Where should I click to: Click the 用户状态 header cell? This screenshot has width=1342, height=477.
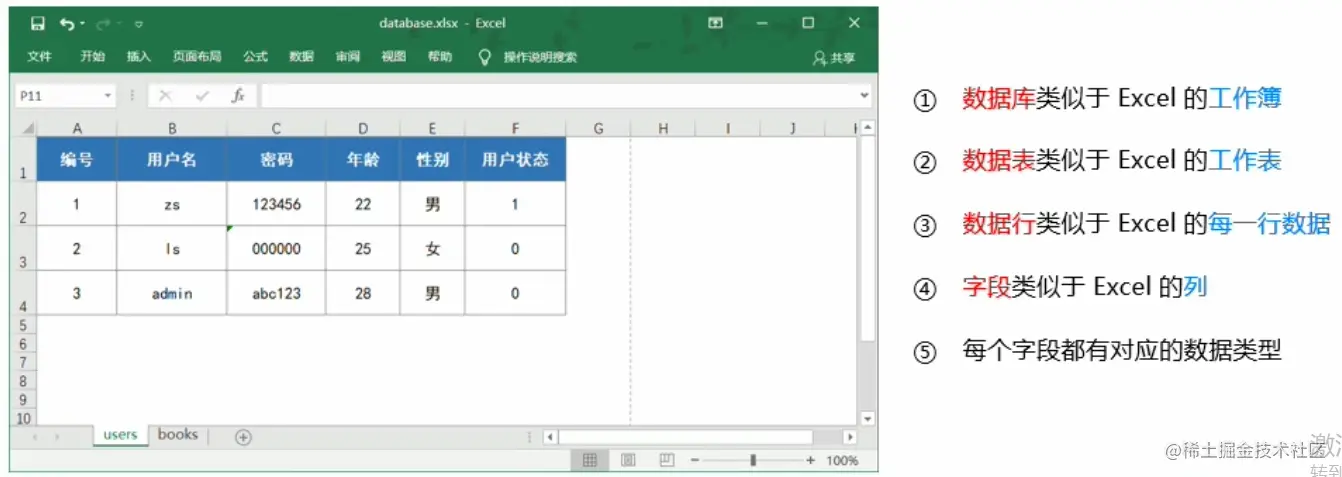[x=515, y=159]
